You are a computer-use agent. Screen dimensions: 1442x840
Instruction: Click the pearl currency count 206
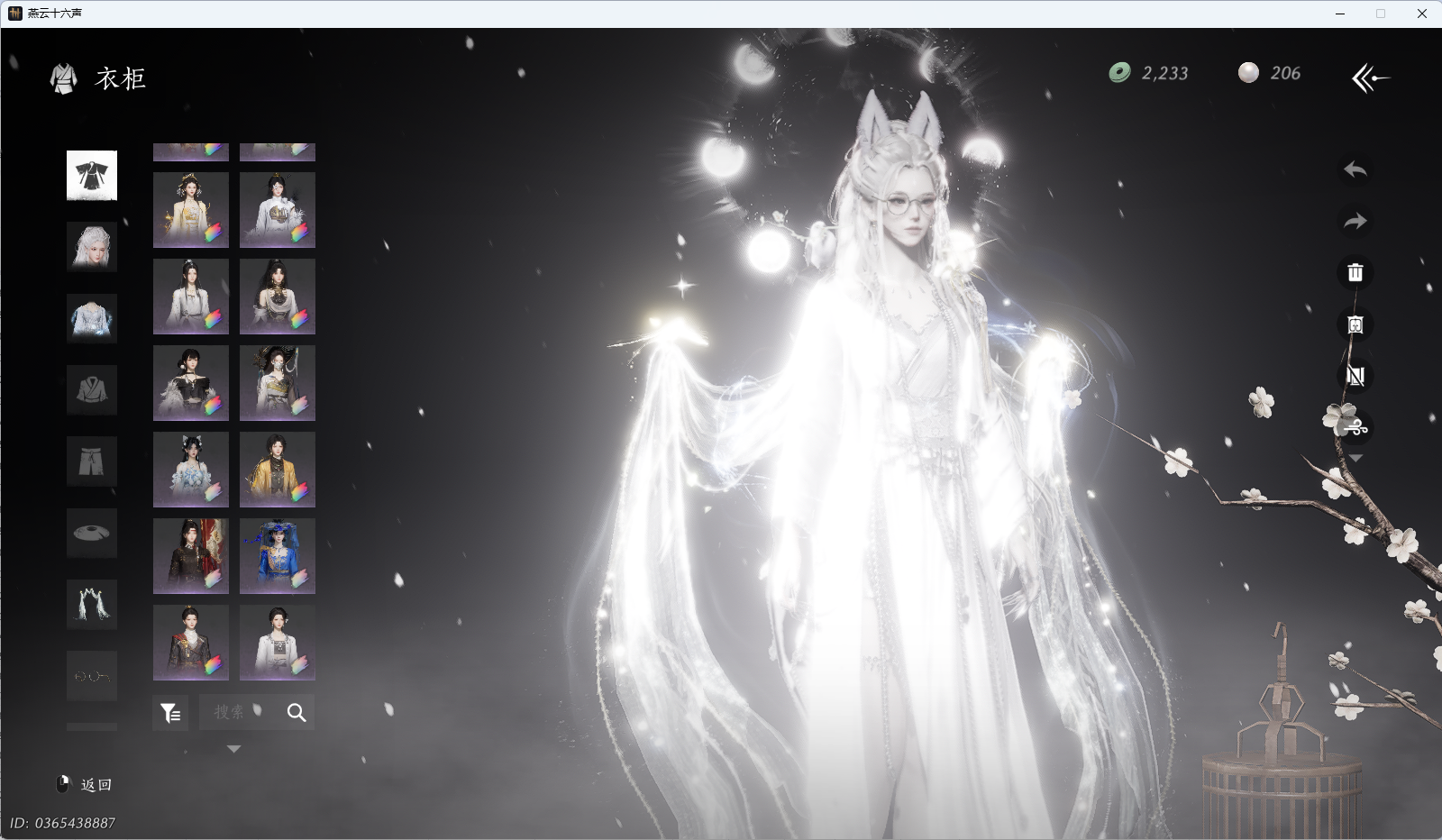tap(1284, 73)
